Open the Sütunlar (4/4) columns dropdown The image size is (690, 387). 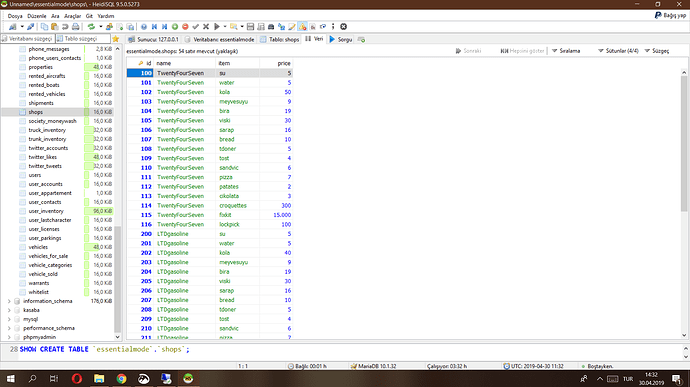coord(618,51)
